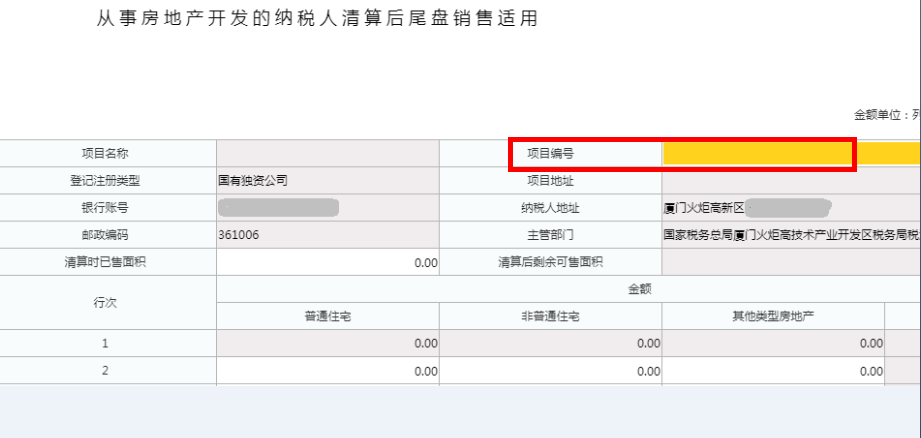The image size is (921, 438).
Task: Click row 2 其他类型房地产 amount cell
Action: click(x=773, y=371)
